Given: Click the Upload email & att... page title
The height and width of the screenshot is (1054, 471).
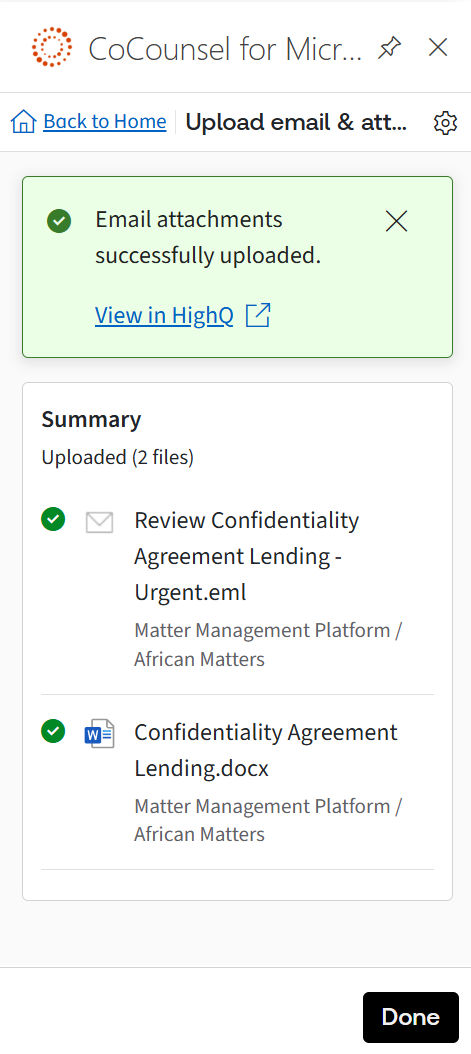Looking at the screenshot, I should tap(296, 122).
